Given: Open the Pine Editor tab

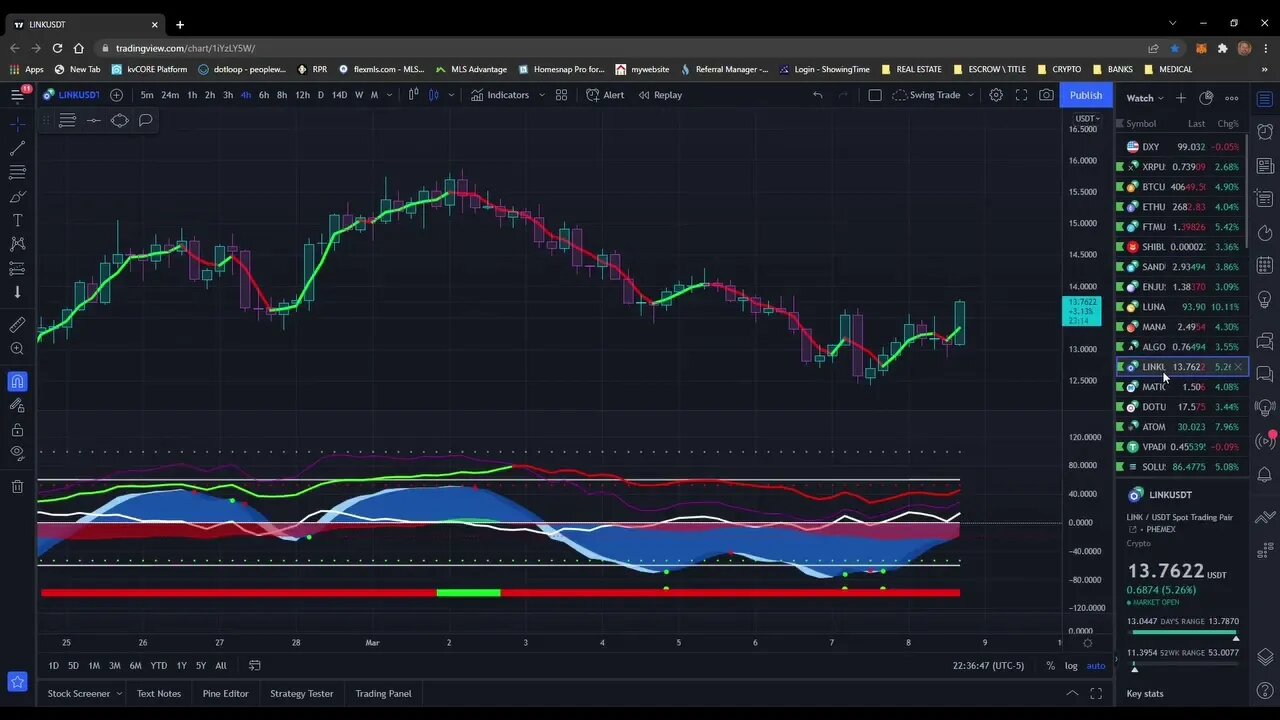Looking at the screenshot, I should pyautogui.click(x=225, y=694).
